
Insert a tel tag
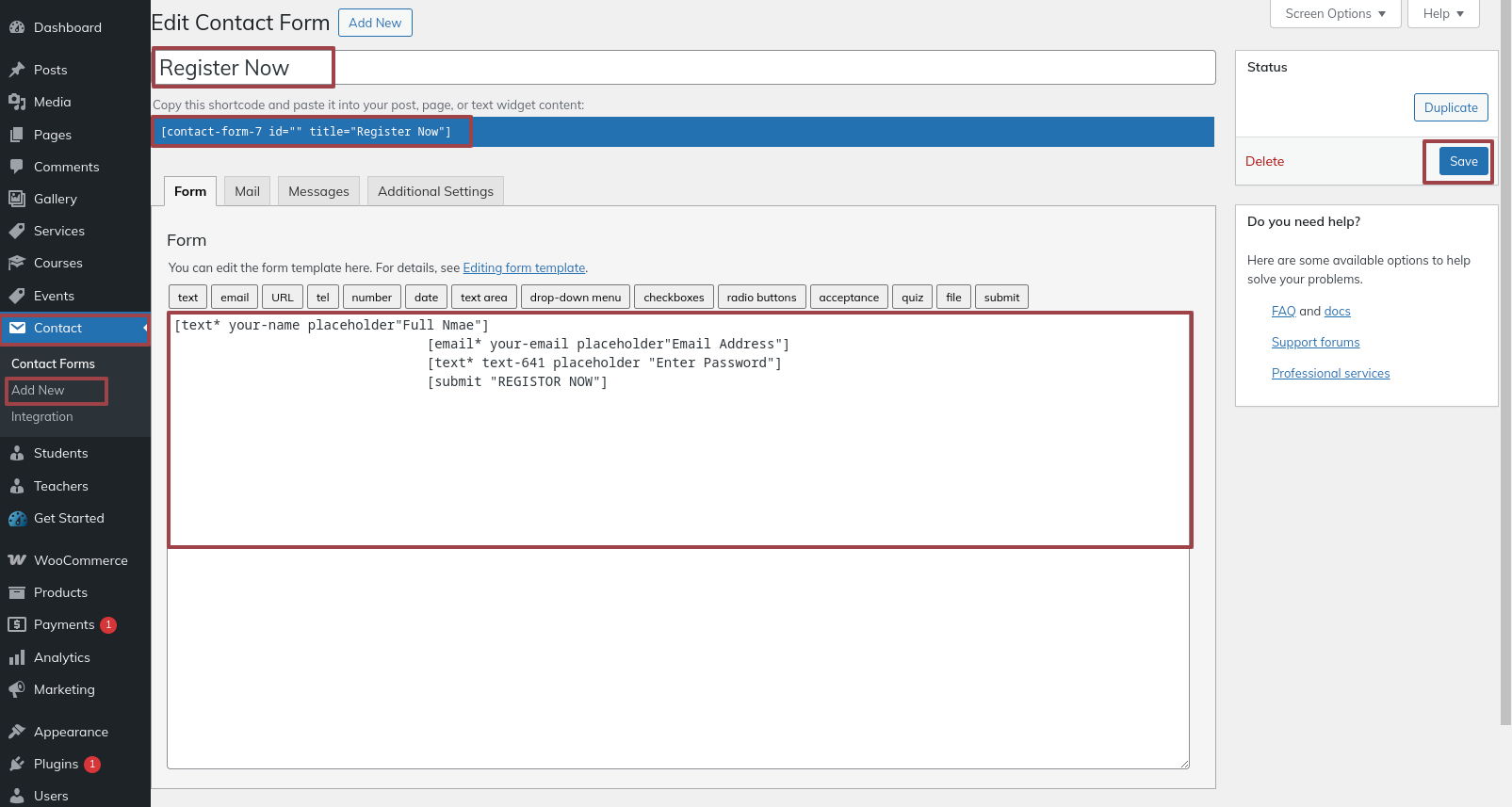tap(323, 297)
